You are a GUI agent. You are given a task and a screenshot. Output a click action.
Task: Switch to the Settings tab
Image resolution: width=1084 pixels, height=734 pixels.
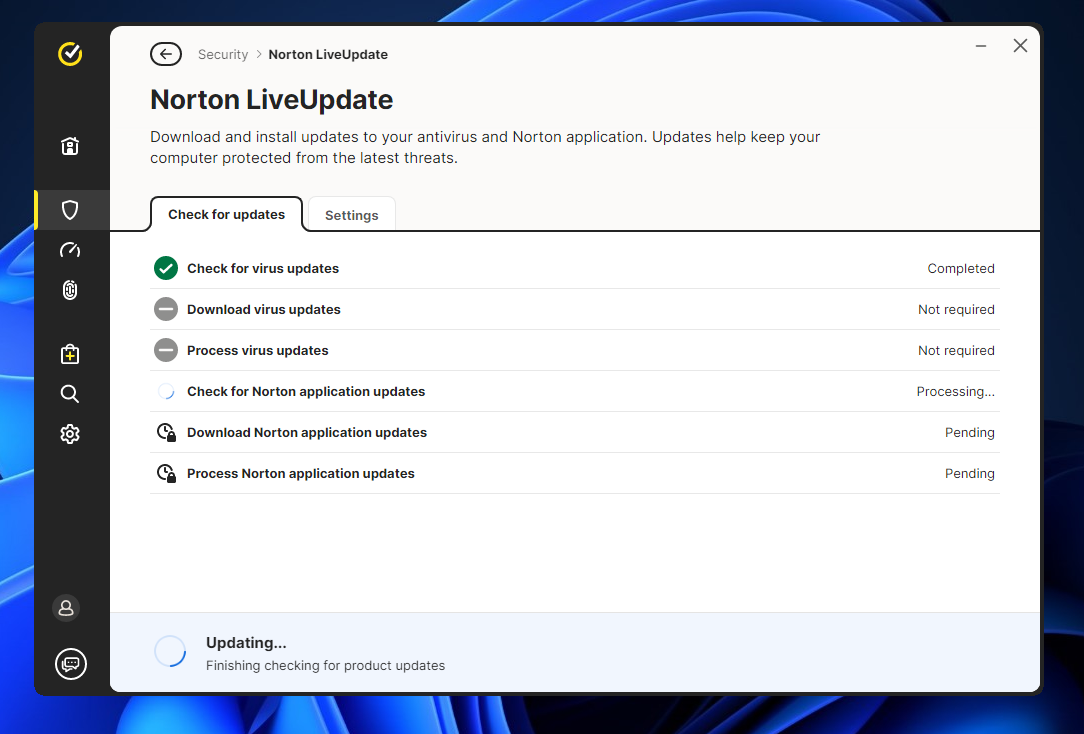(351, 215)
